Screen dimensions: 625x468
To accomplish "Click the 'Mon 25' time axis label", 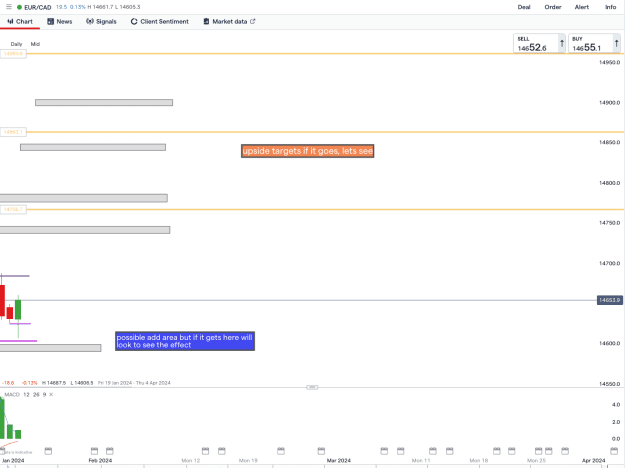I will [x=537, y=460].
